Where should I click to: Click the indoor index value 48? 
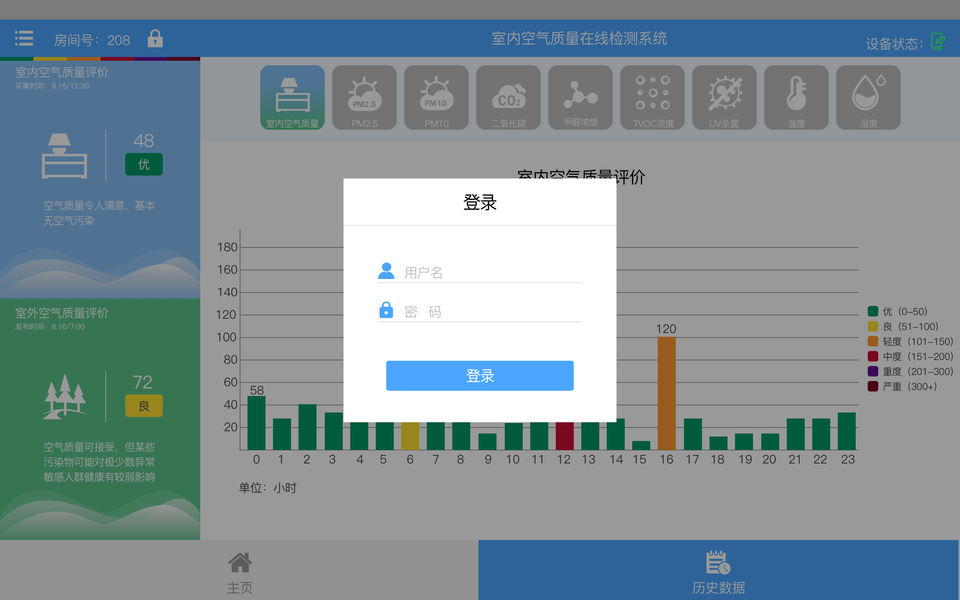click(144, 141)
